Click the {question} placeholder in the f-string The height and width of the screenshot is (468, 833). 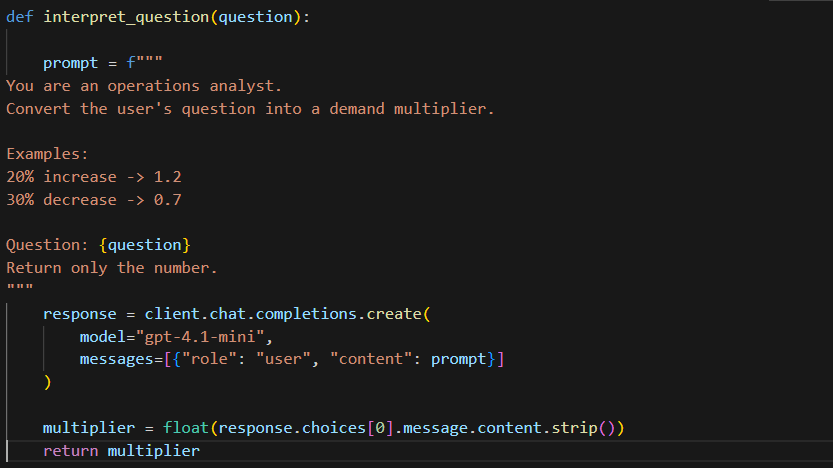pos(144,245)
